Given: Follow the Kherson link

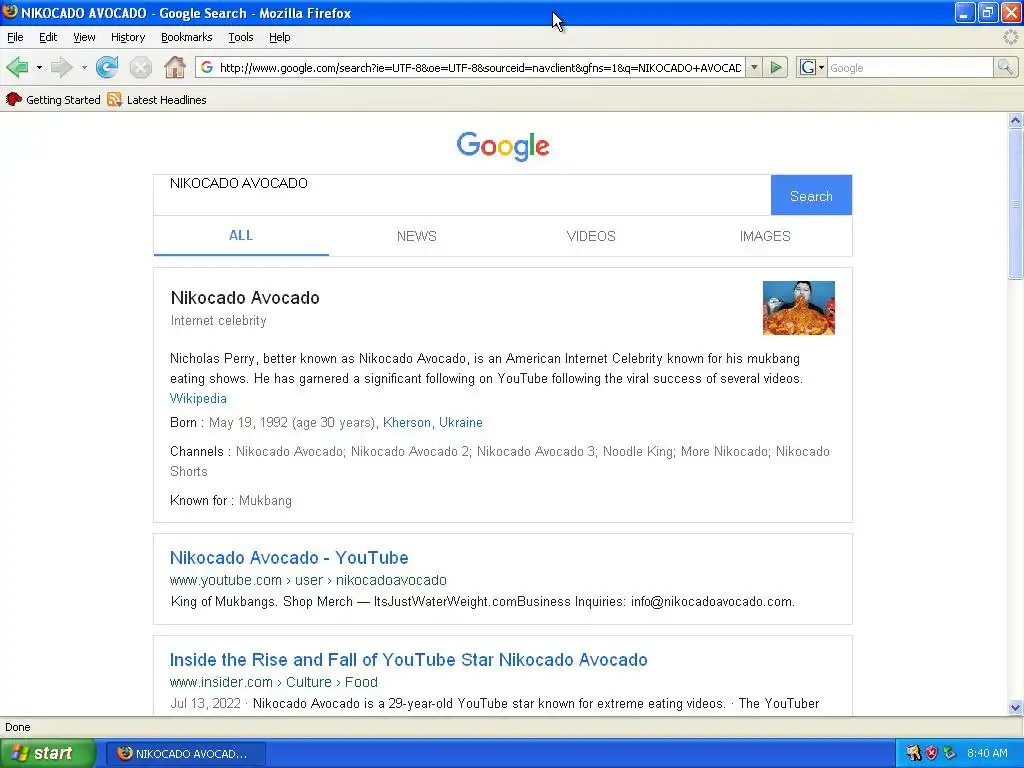Looking at the screenshot, I should 407,423.
